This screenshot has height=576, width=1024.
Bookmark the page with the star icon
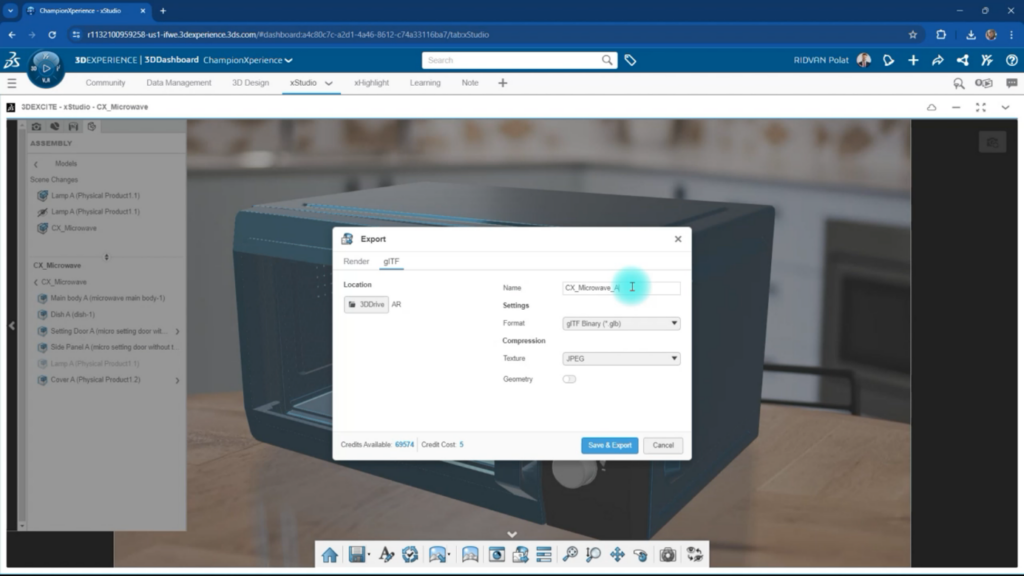pos(913,35)
